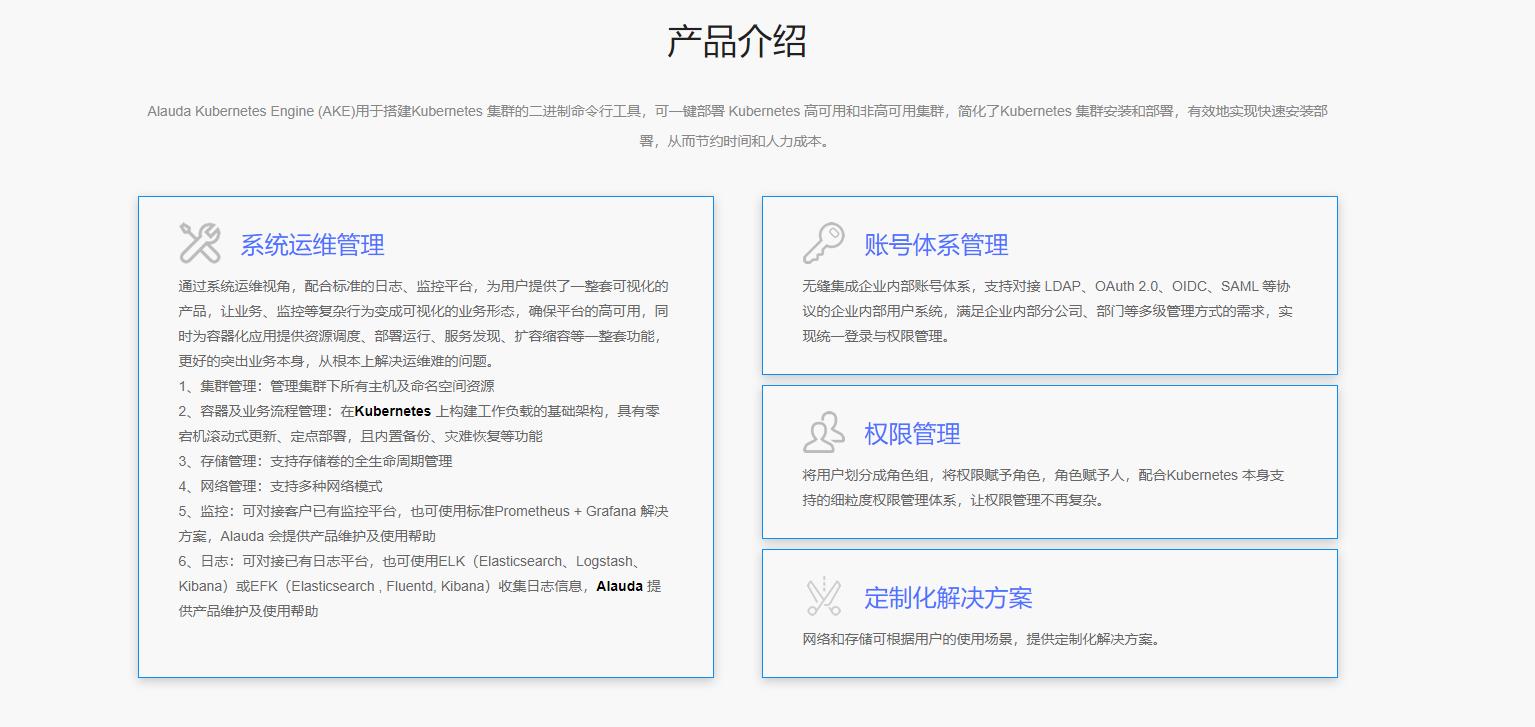Click the 产品介绍 page heading
The height and width of the screenshot is (727, 1535).
point(737,41)
